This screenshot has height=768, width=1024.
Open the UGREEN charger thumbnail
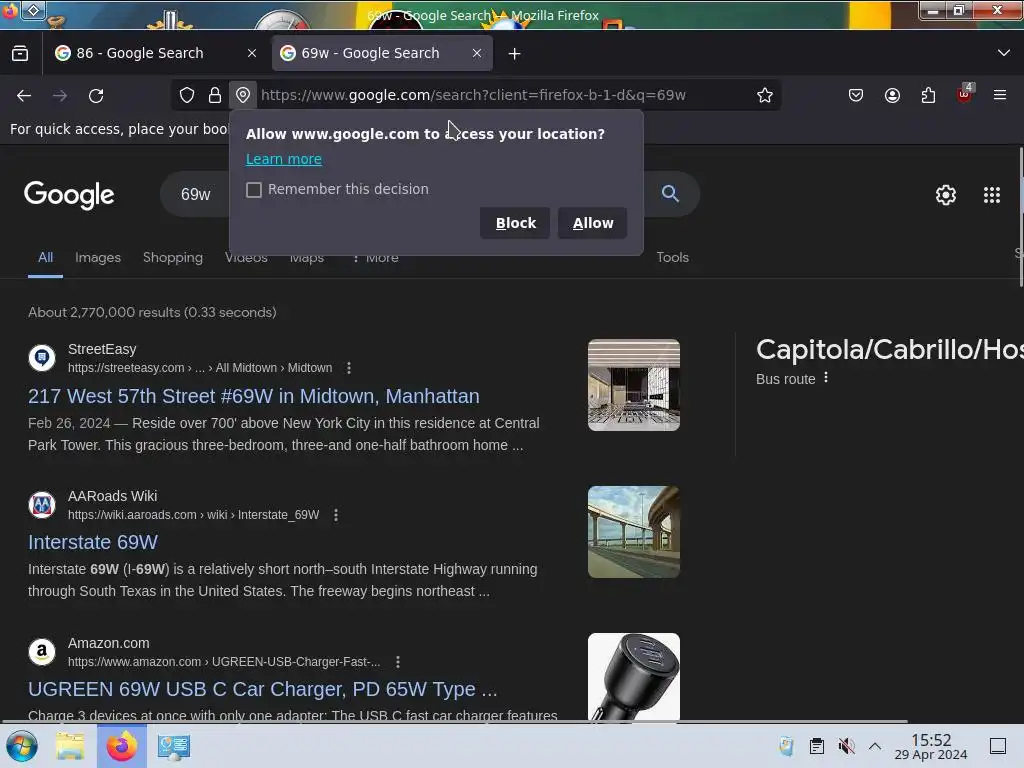point(633,677)
